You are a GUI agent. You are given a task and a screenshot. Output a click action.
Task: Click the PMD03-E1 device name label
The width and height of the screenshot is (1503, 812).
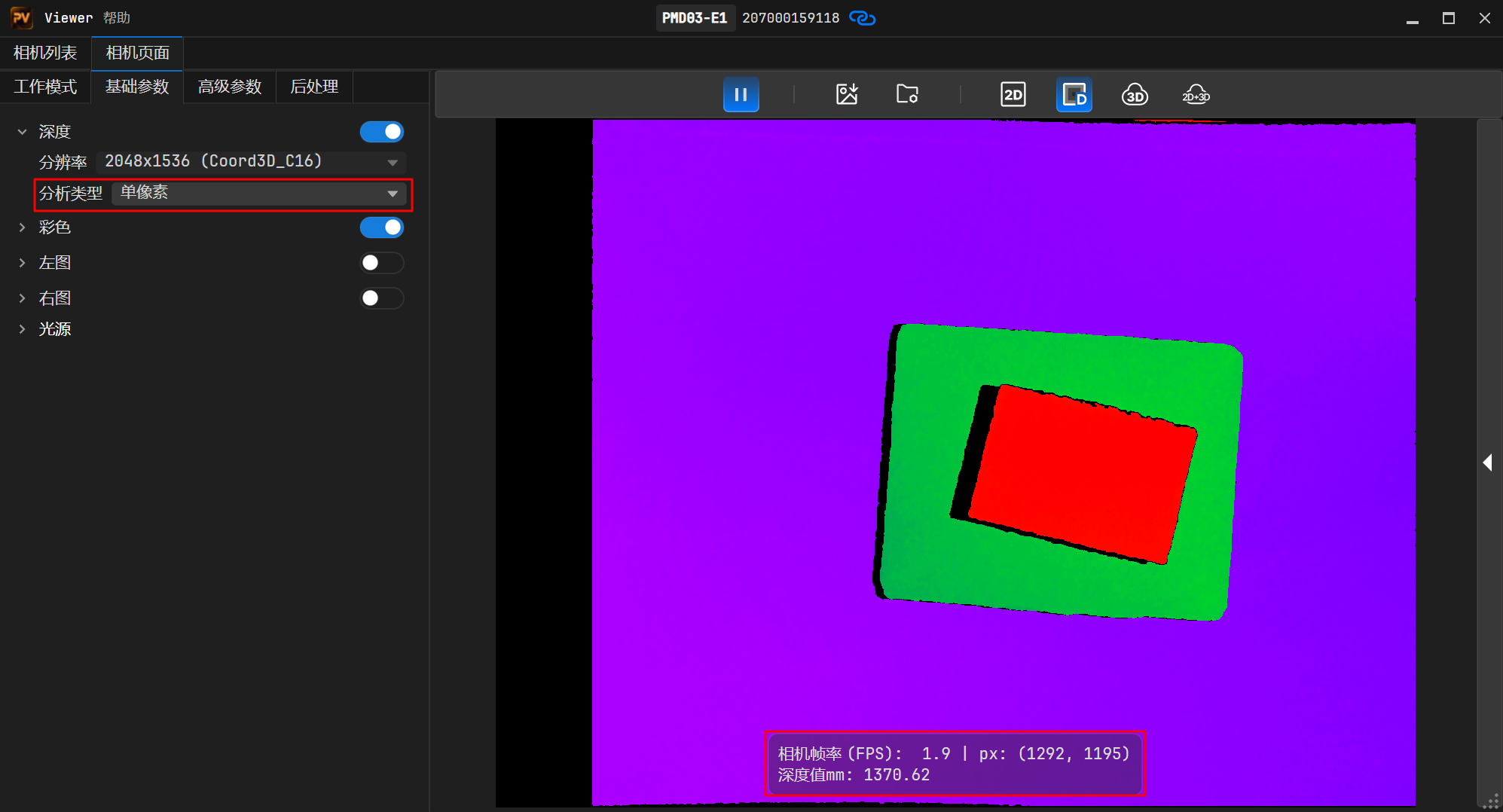coord(695,18)
